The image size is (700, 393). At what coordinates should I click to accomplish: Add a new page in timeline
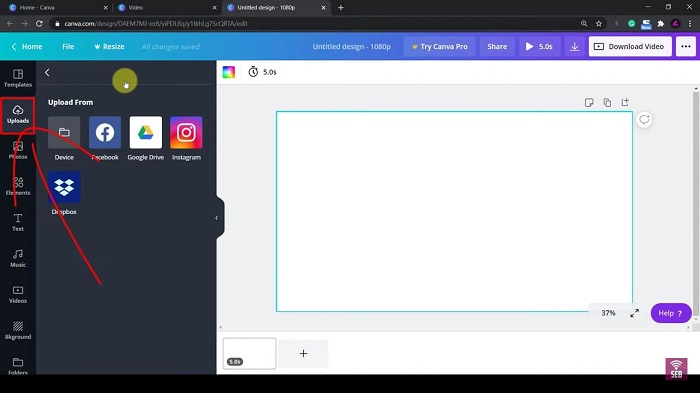[304, 353]
